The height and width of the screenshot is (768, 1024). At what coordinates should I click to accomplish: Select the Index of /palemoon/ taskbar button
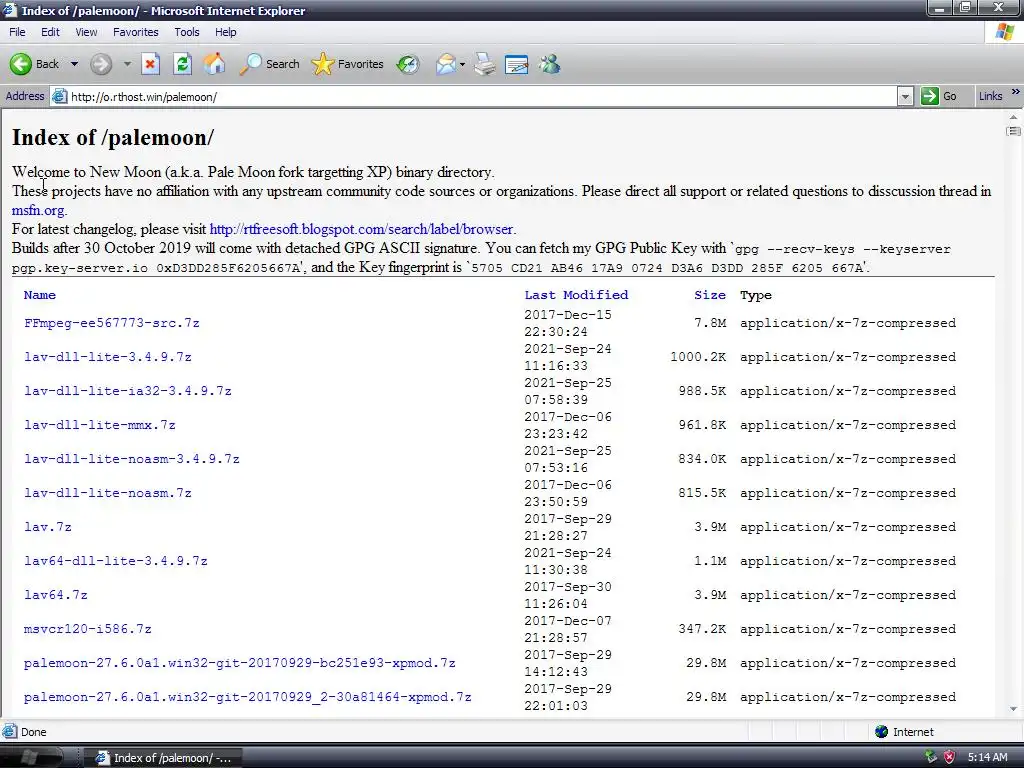click(x=163, y=758)
